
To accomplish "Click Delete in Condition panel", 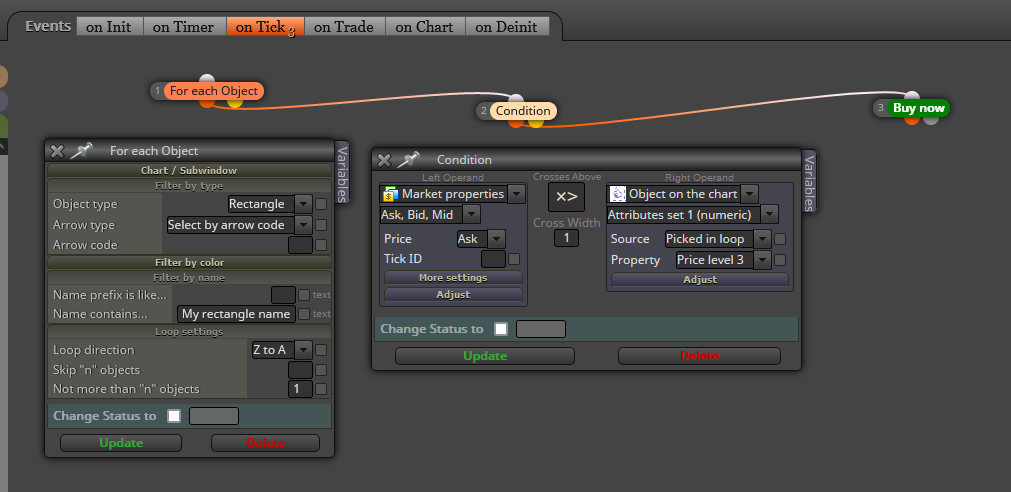I will (700, 356).
